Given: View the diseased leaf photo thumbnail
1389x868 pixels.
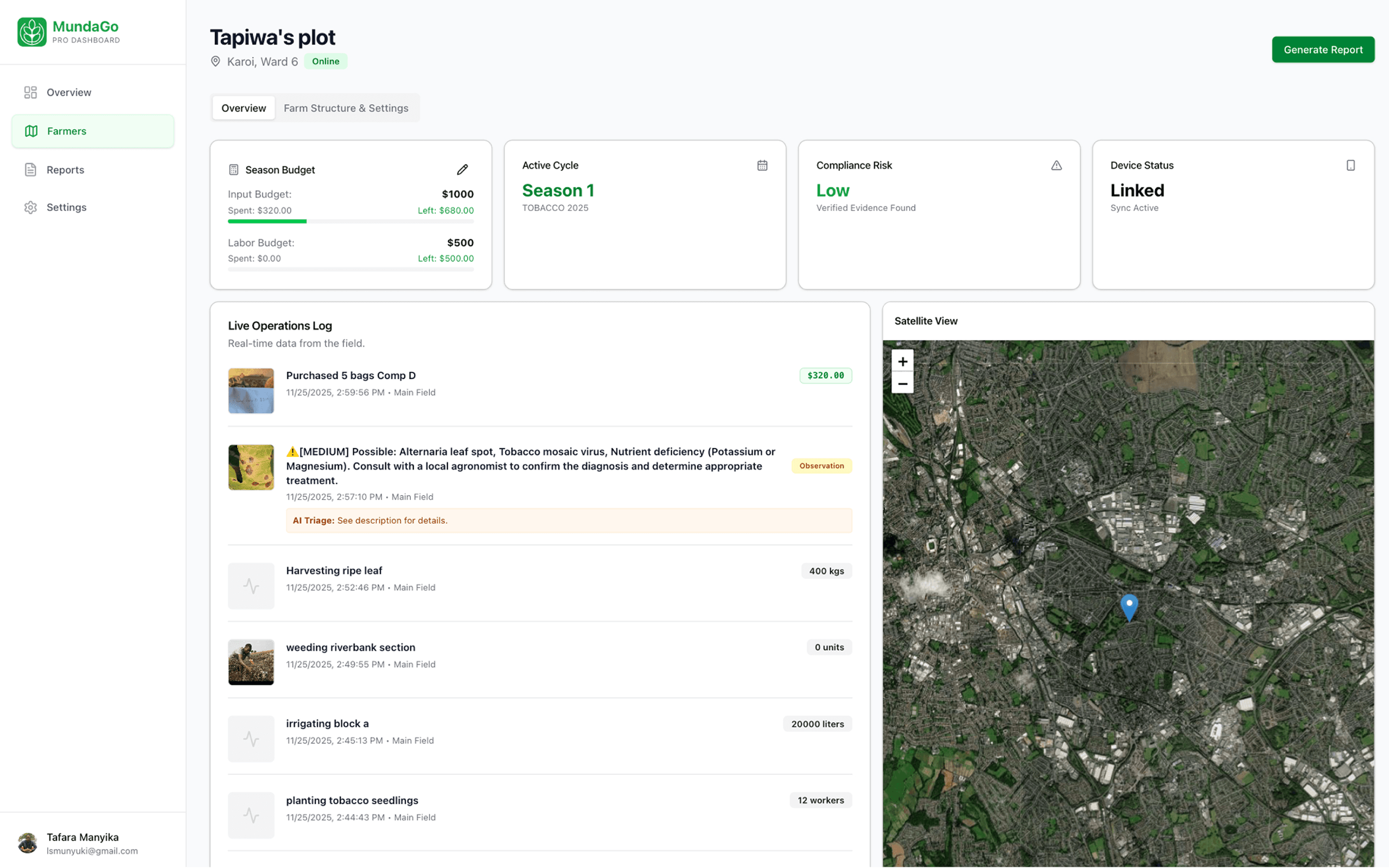Looking at the screenshot, I should (251, 467).
